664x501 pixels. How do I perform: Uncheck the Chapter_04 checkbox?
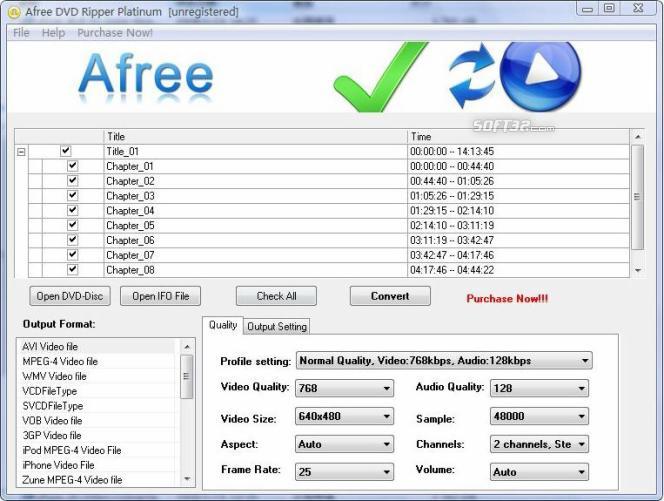pos(72,210)
